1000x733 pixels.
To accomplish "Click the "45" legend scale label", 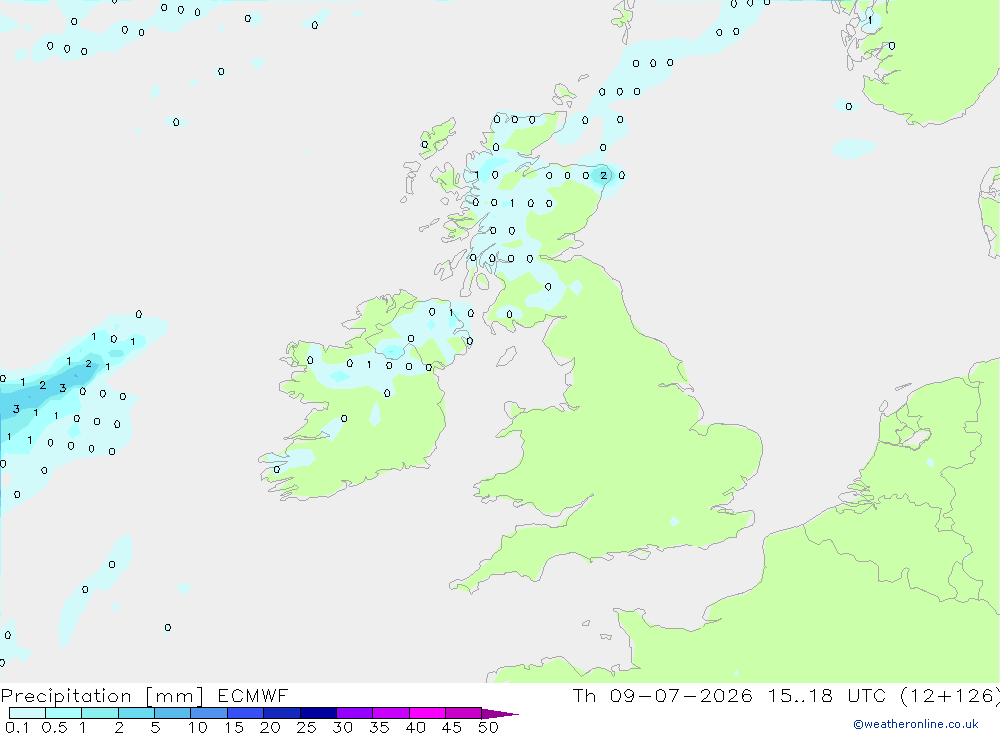I will pos(452,727).
